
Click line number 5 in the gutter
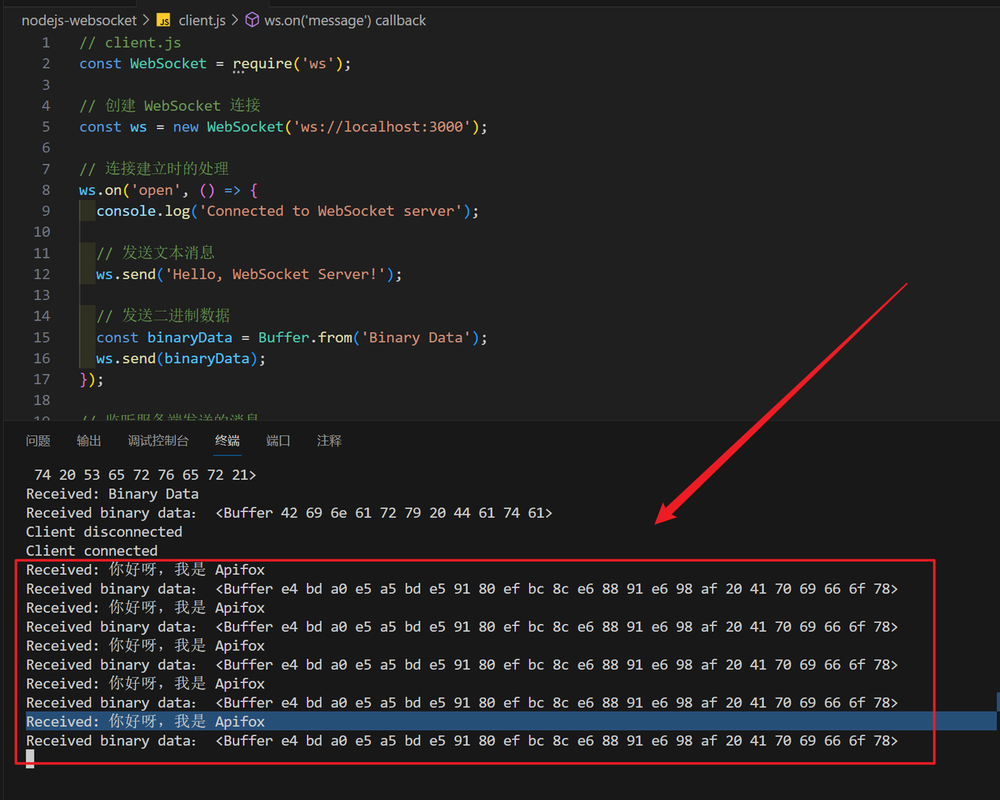point(45,126)
